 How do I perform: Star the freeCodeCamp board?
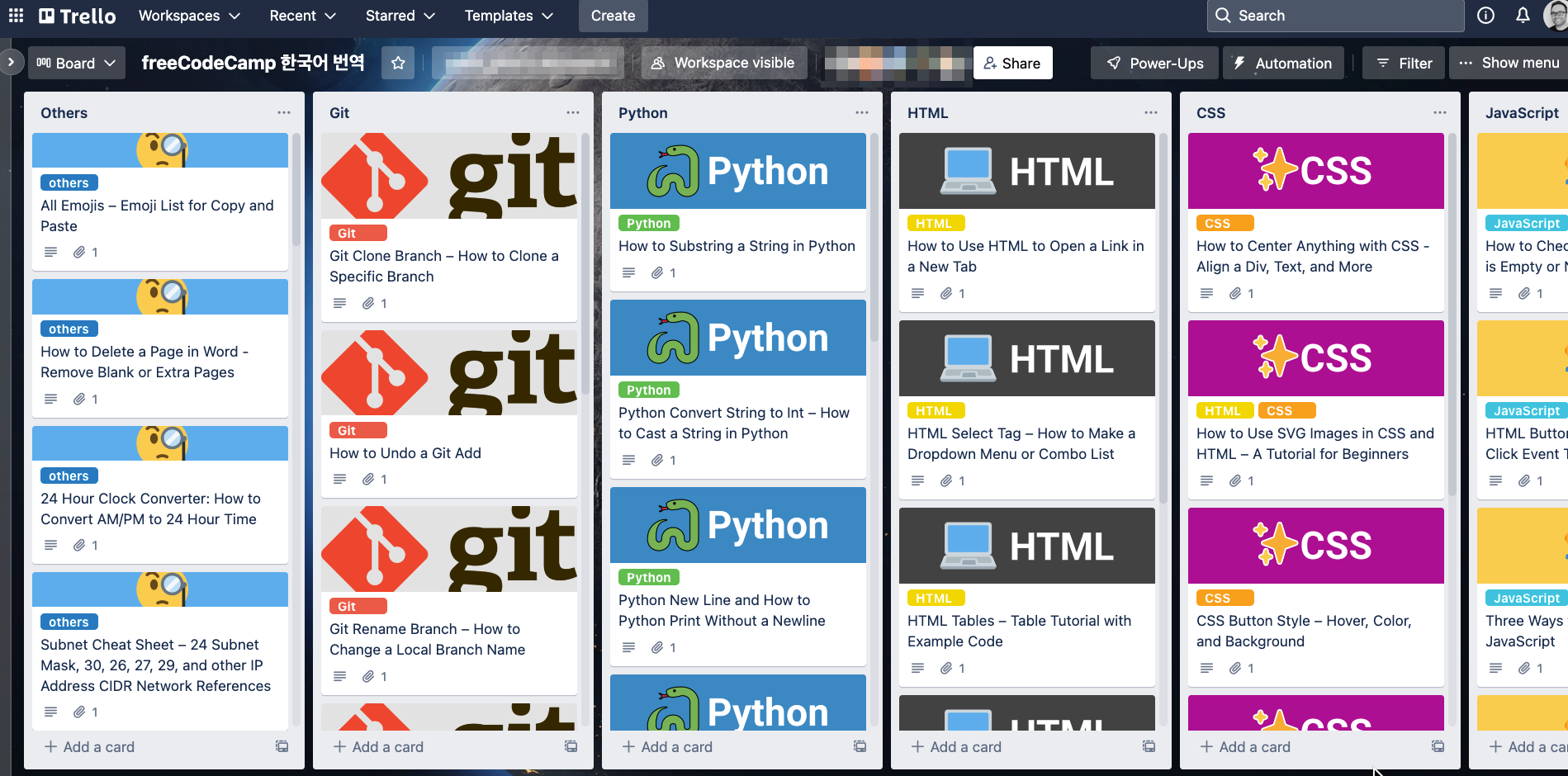398,63
